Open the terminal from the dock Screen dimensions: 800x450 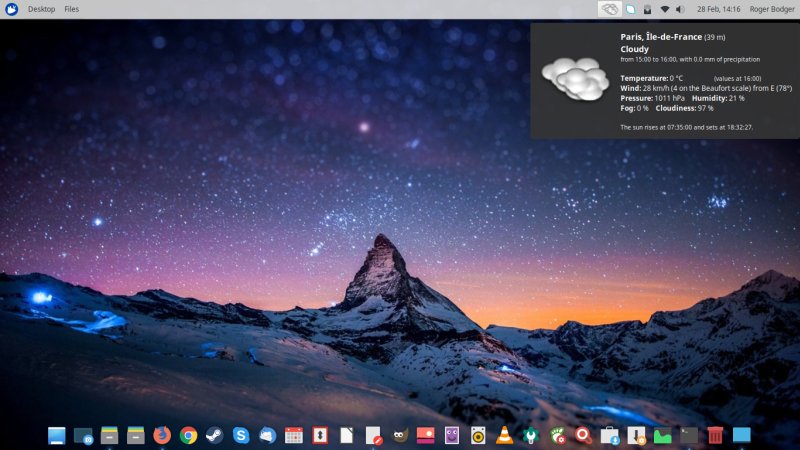689,435
